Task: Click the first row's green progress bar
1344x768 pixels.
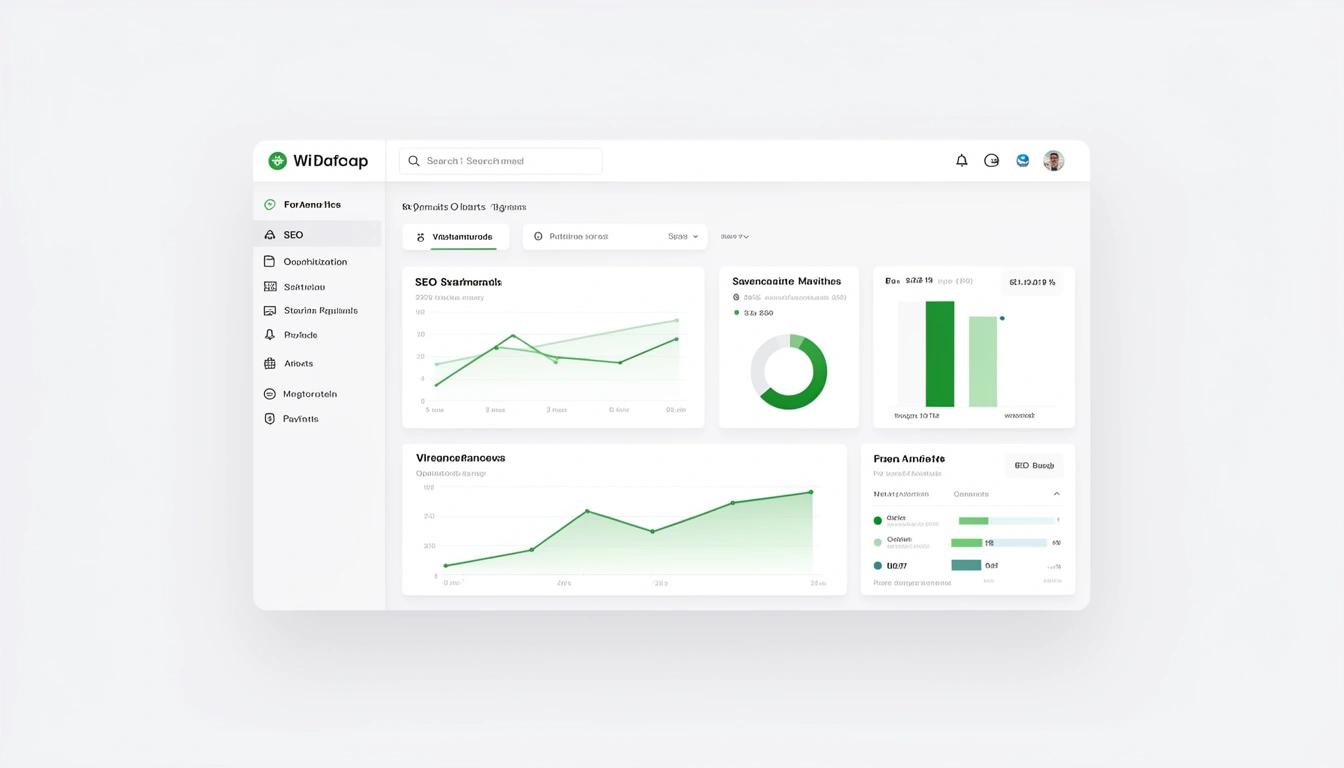Action: point(973,521)
